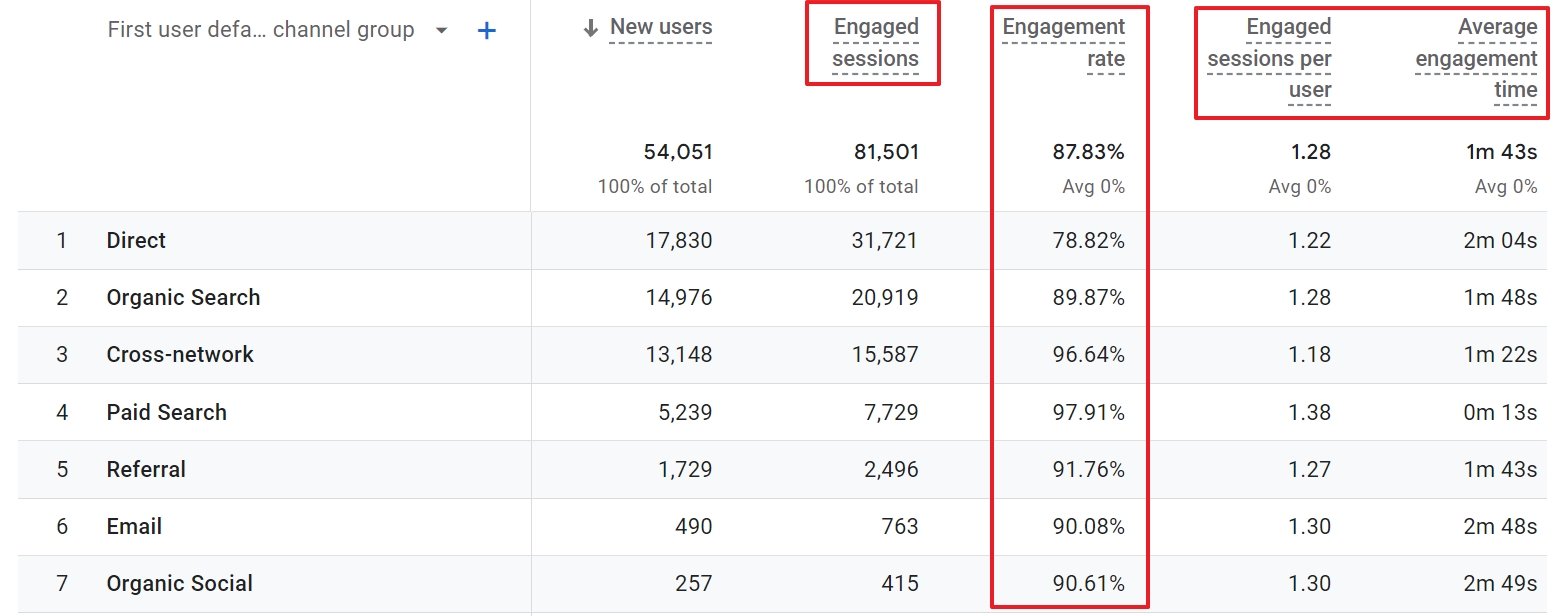The image size is (1557, 616).
Task: Select the Cross-network channel row
Action: pyautogui.click(x=180, y=354)
